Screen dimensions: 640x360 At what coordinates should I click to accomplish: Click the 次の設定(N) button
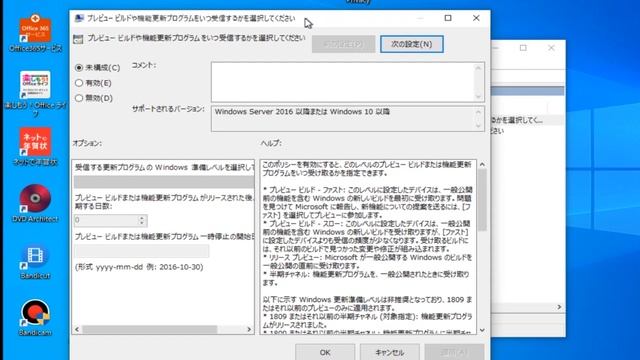[411, 44]
